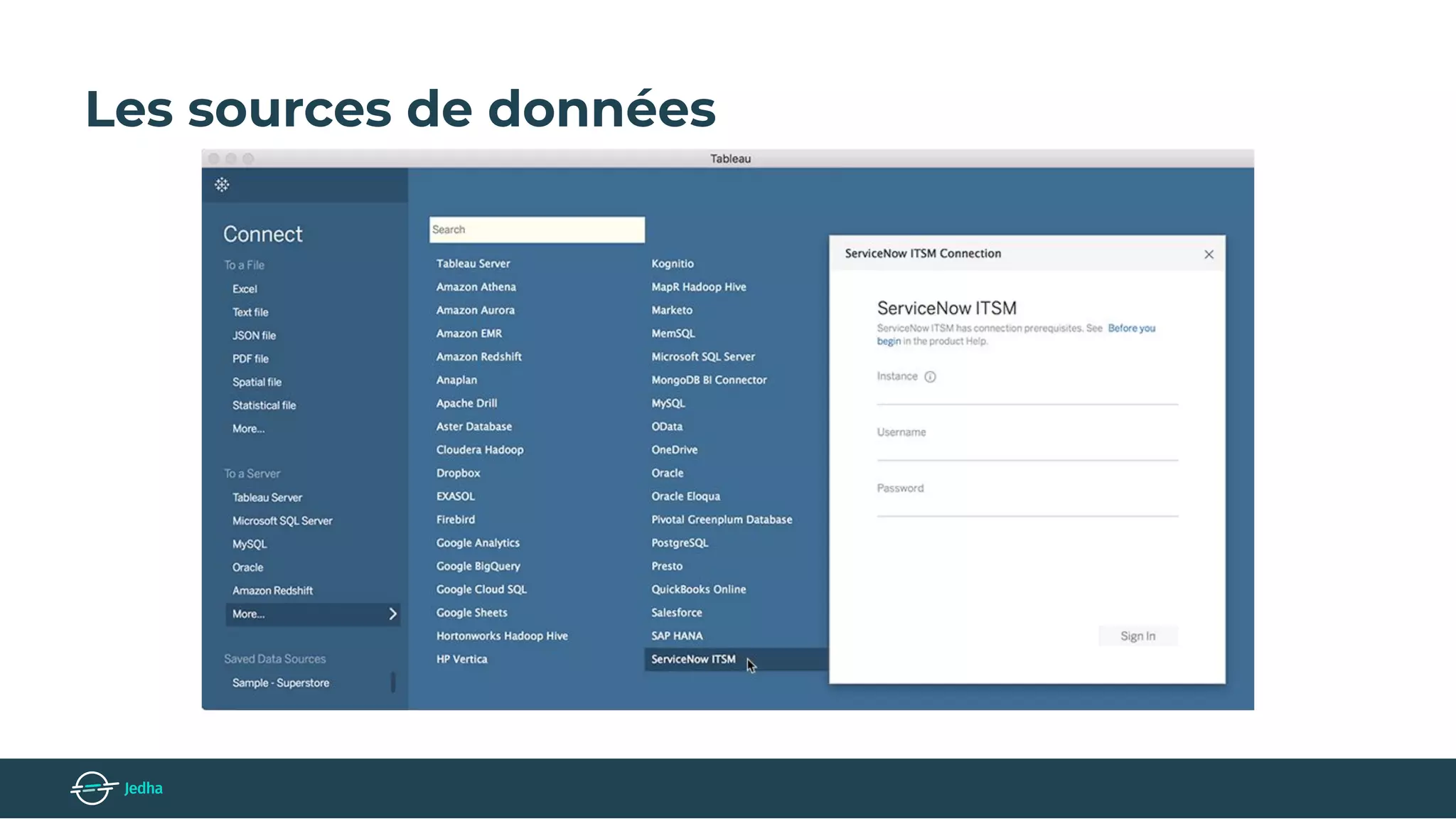Select the PostgreSQL connector
1456x819 pixels.
tap(680, 543)
